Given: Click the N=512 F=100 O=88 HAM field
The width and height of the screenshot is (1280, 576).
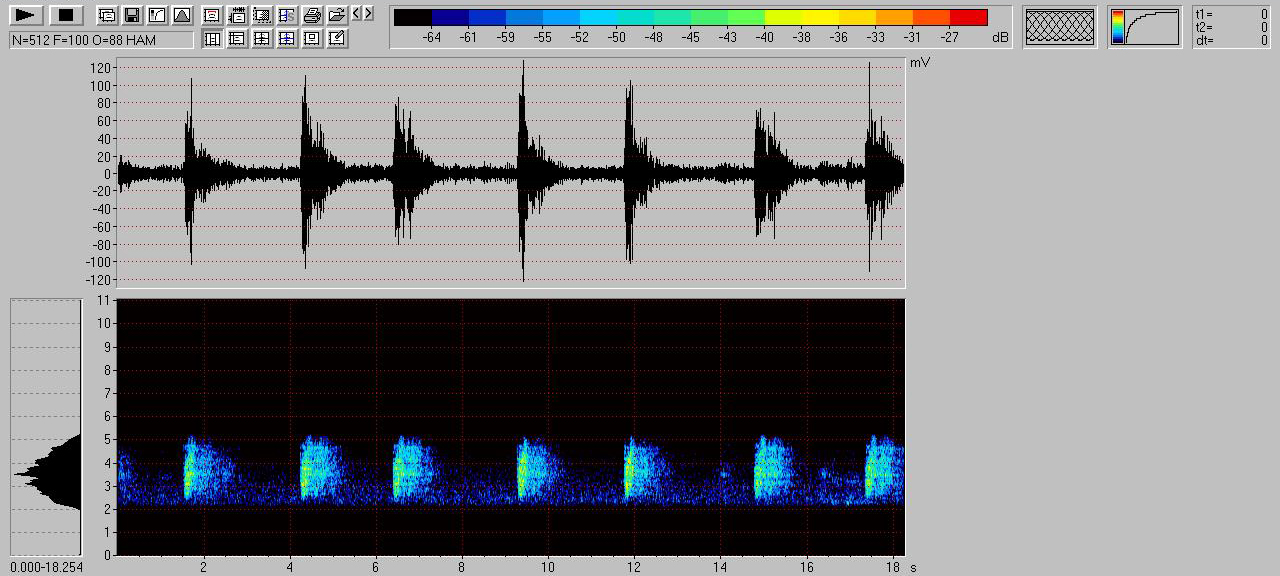Looking at the screenshot, I should [x=101, y=40].
